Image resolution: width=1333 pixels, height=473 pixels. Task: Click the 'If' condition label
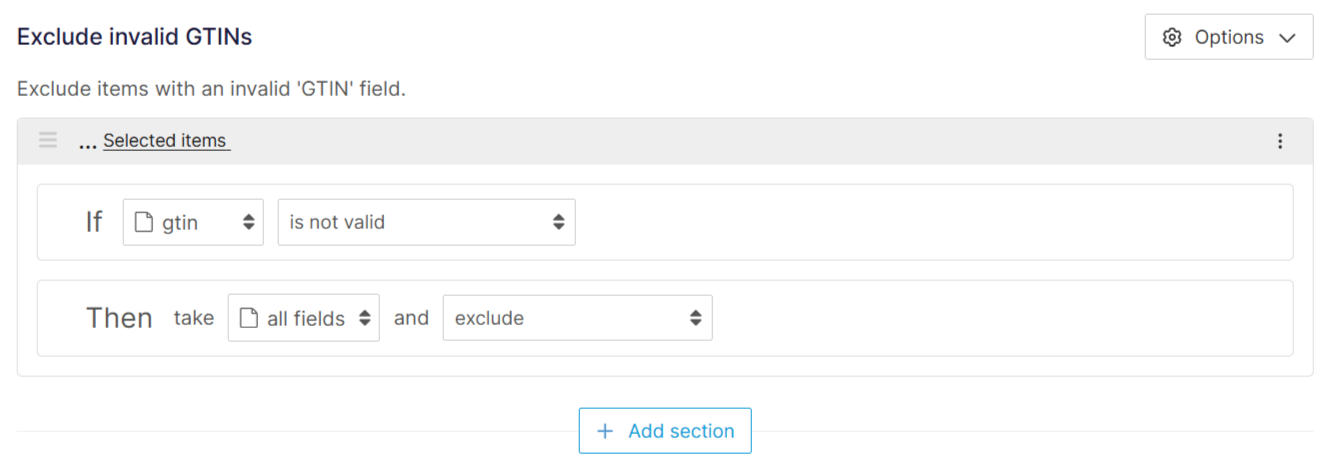point(94,222)
